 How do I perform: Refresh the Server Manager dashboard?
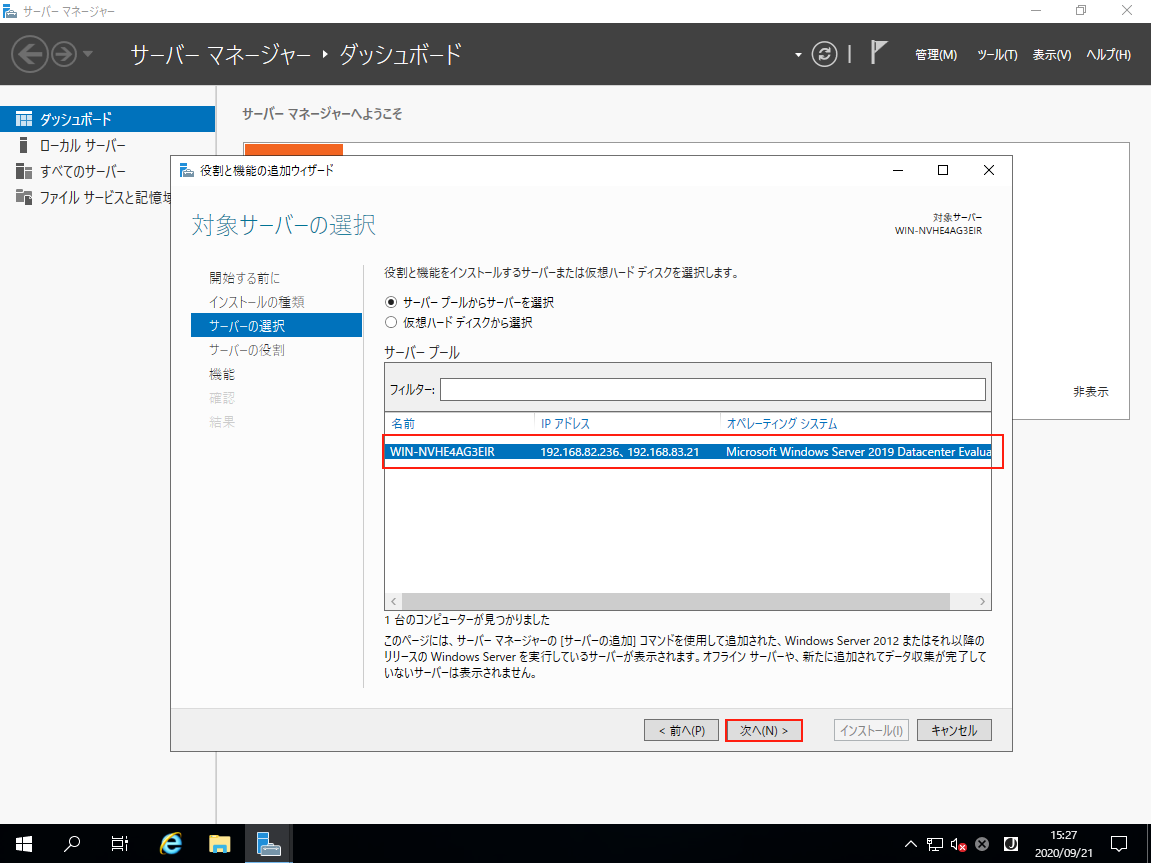pyautogui.click(x=824, y=54)
